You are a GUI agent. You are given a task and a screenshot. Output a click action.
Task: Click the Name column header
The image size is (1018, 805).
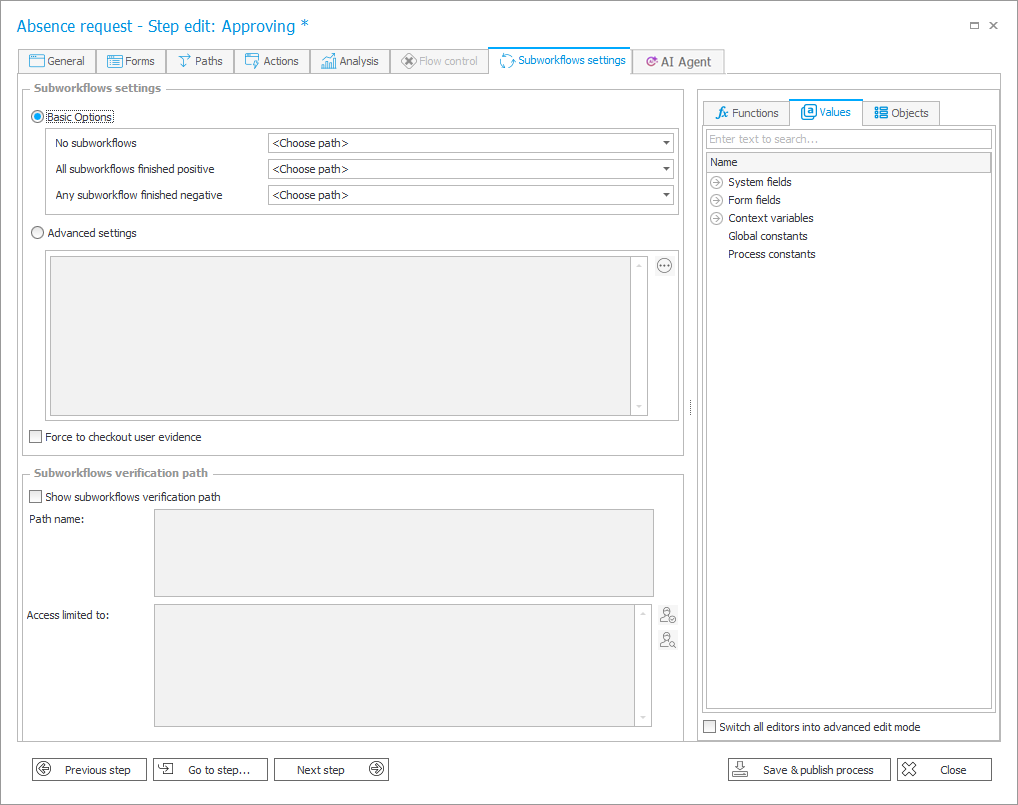pos(849,162)
